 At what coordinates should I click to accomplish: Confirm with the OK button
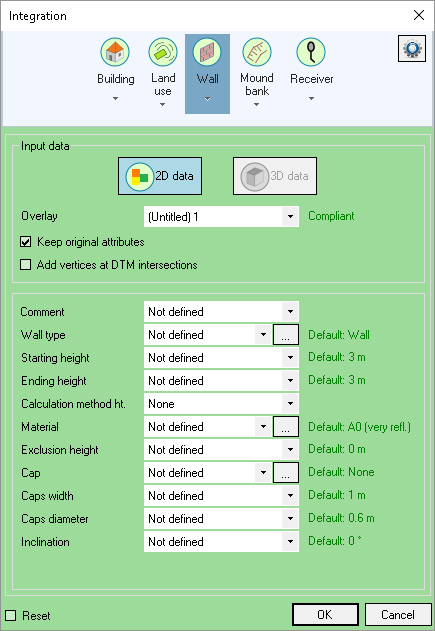click(325, 615)
